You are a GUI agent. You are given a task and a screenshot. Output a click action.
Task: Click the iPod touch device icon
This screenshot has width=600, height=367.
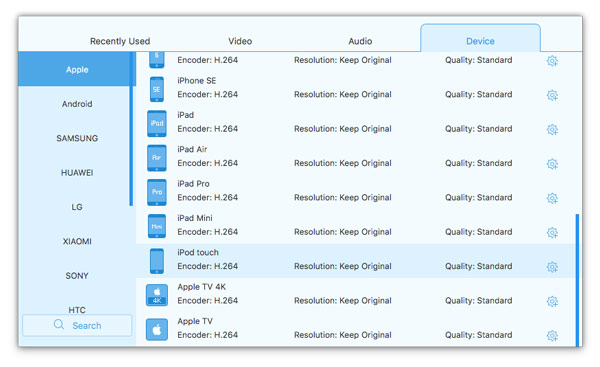(157, 261)
